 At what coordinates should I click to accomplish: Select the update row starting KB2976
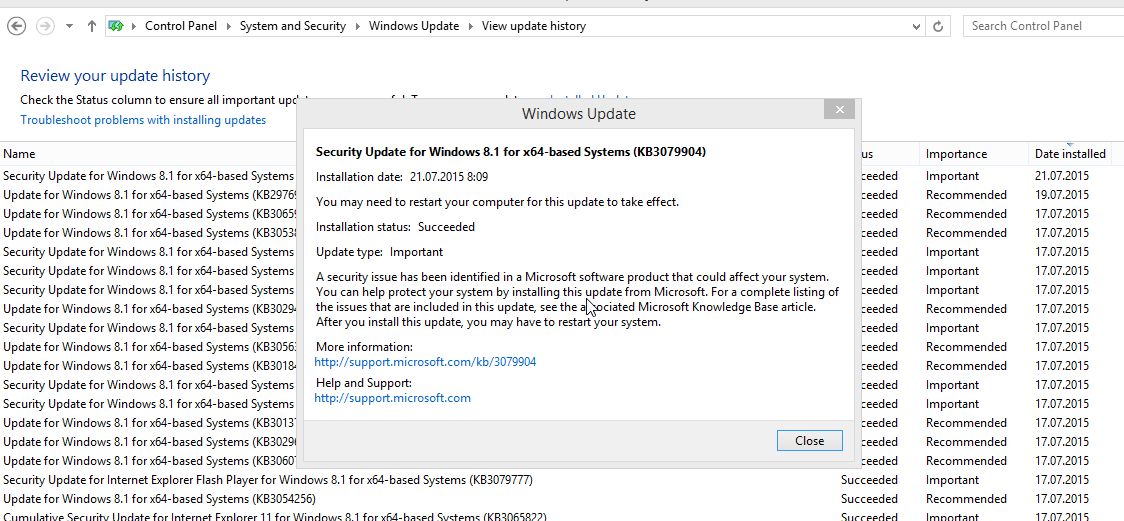point(149,194)
